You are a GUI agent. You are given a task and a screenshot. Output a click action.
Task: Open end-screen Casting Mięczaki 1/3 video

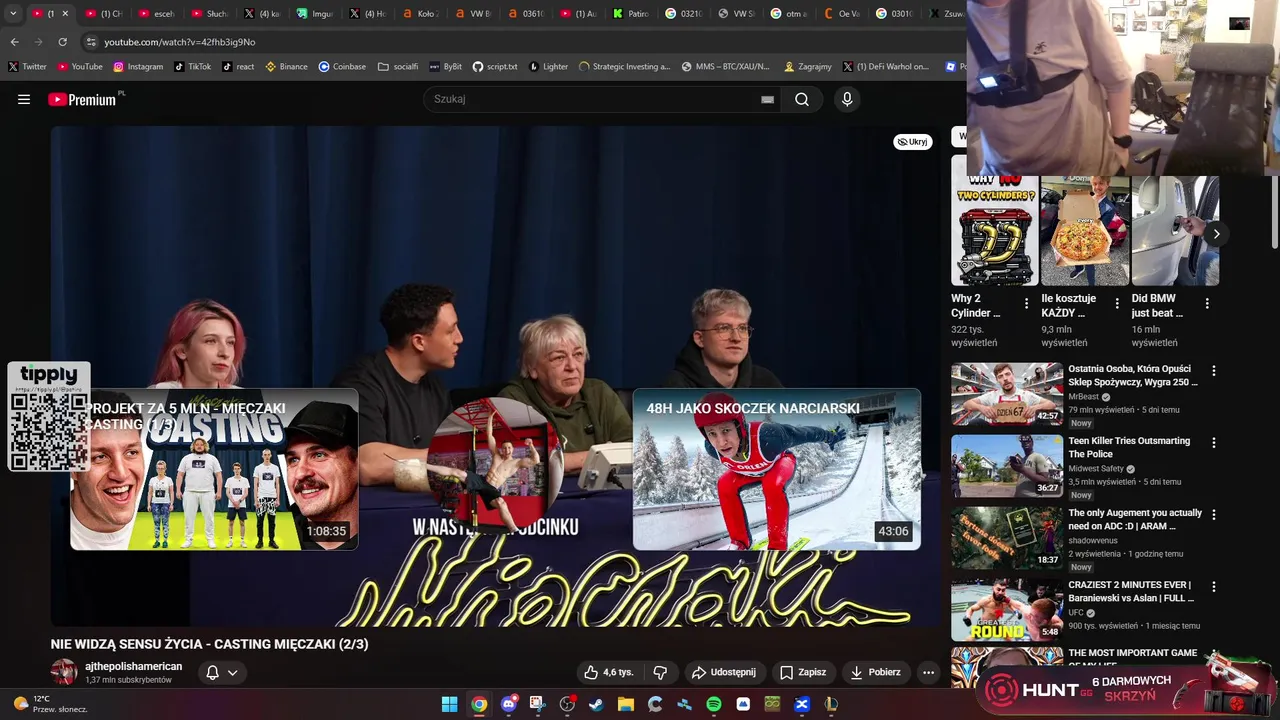click(214, 469)
